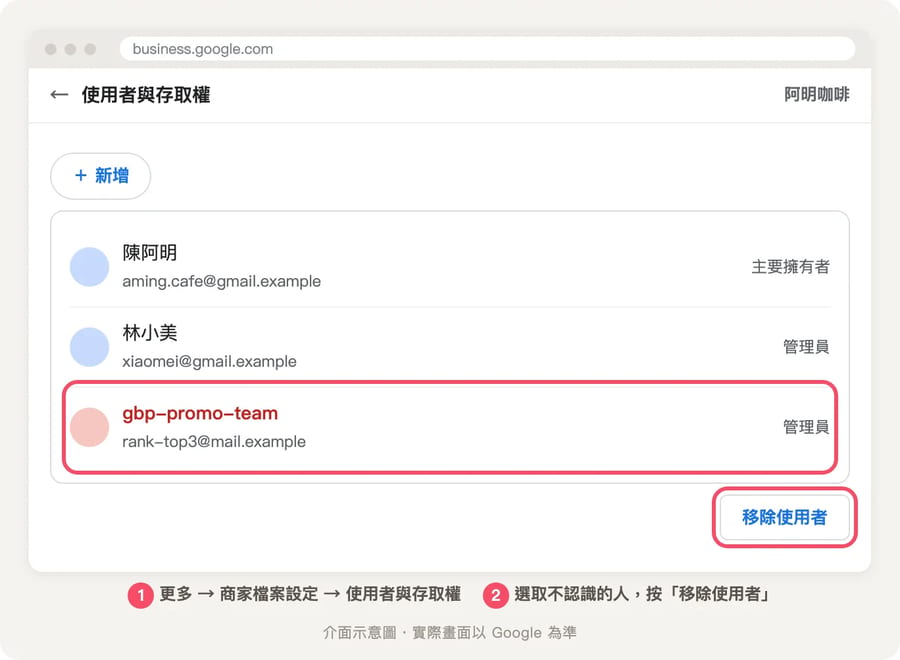Viewport: 900px width, 660px height.
Task: Click the 阿明咖啡 business name
Action: pyautogui.click(x=816, y=95)
